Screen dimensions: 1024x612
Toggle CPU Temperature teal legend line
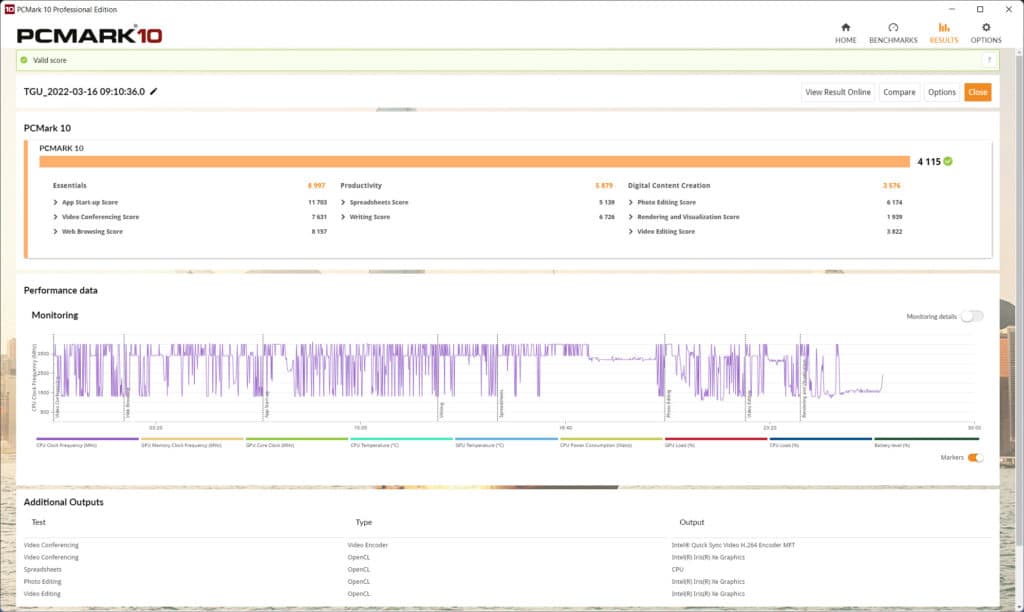(x=401, y=439)
